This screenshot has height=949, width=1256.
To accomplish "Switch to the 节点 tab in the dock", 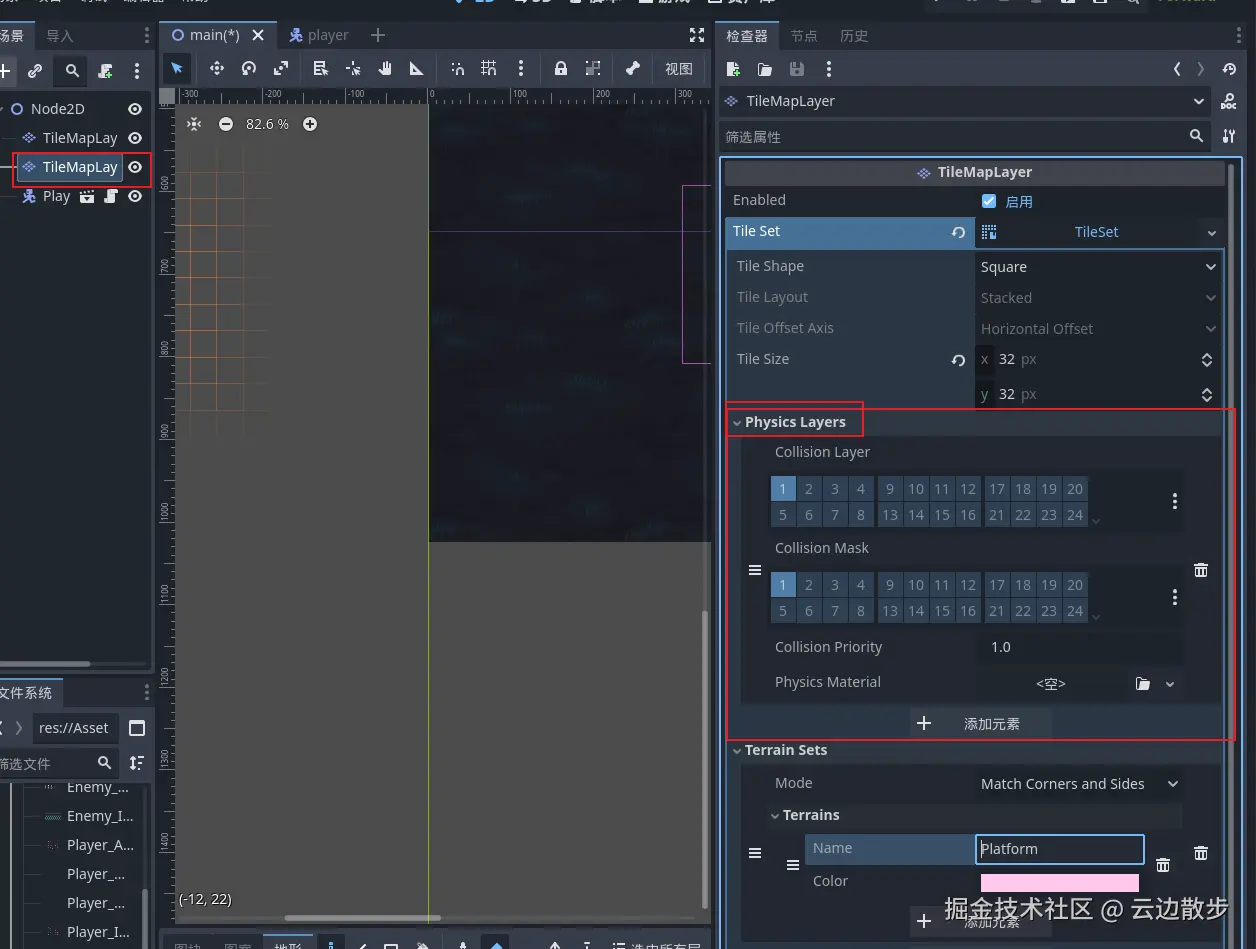I will point(804,36).
